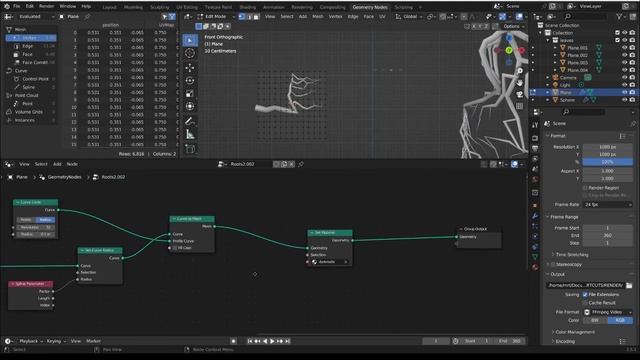Select the Select Box tool in viewport toolbar
Viewport: 640px width, 360px height.
[190, 40]
